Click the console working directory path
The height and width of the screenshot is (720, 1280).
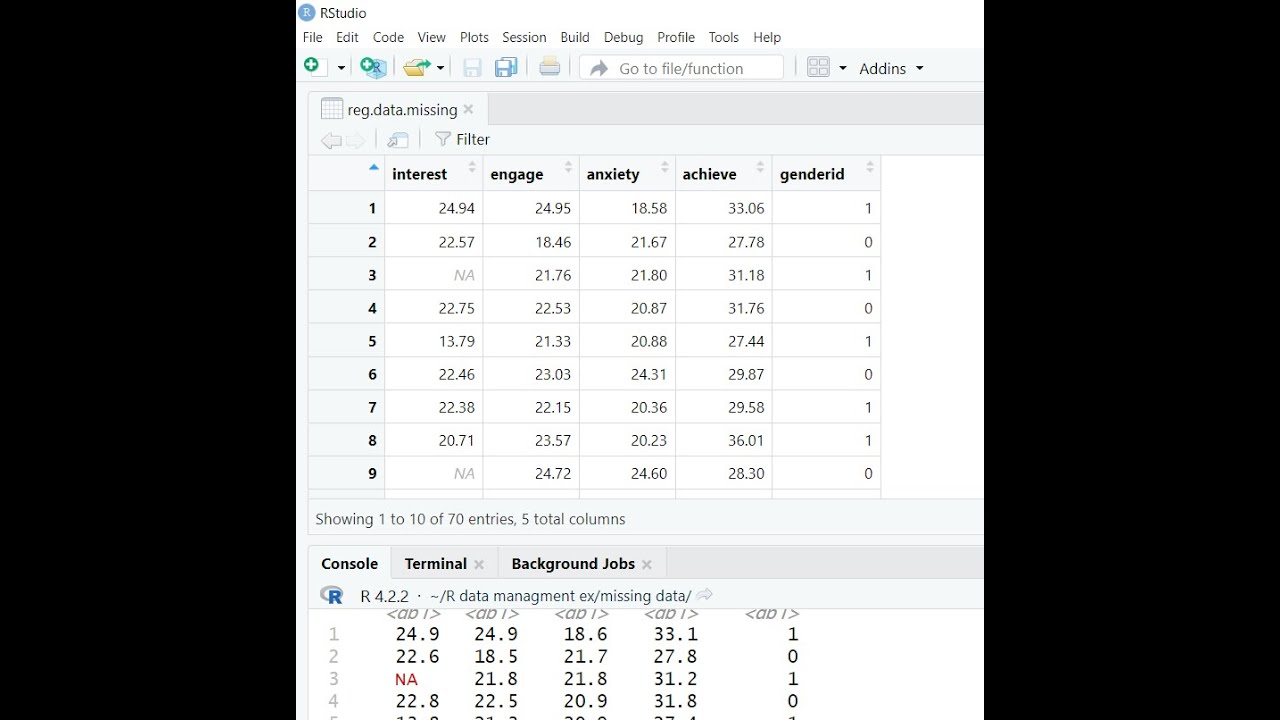coord(560,596)
